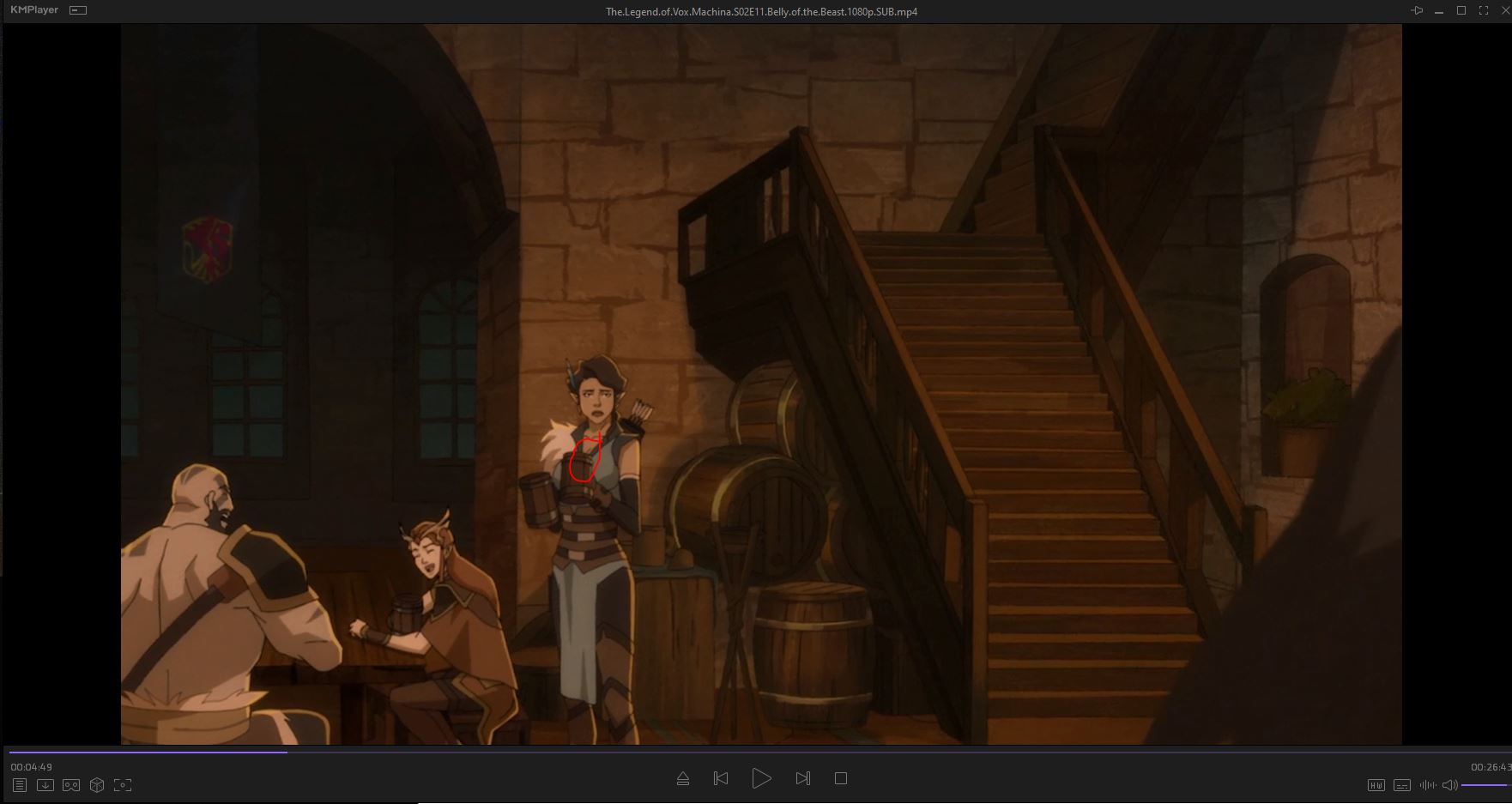Viewport: 1512px width, 804px height.
Task: Click the 3D cube icon
Action: click(97, 785)
